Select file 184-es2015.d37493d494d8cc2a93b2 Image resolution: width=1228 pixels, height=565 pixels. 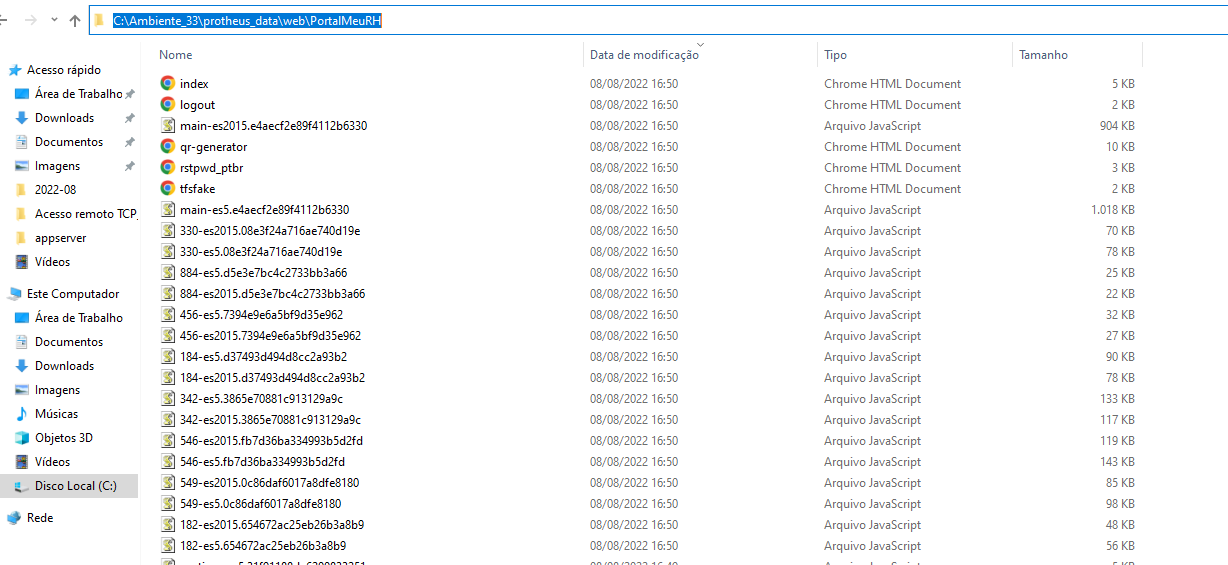coord(272,378)
